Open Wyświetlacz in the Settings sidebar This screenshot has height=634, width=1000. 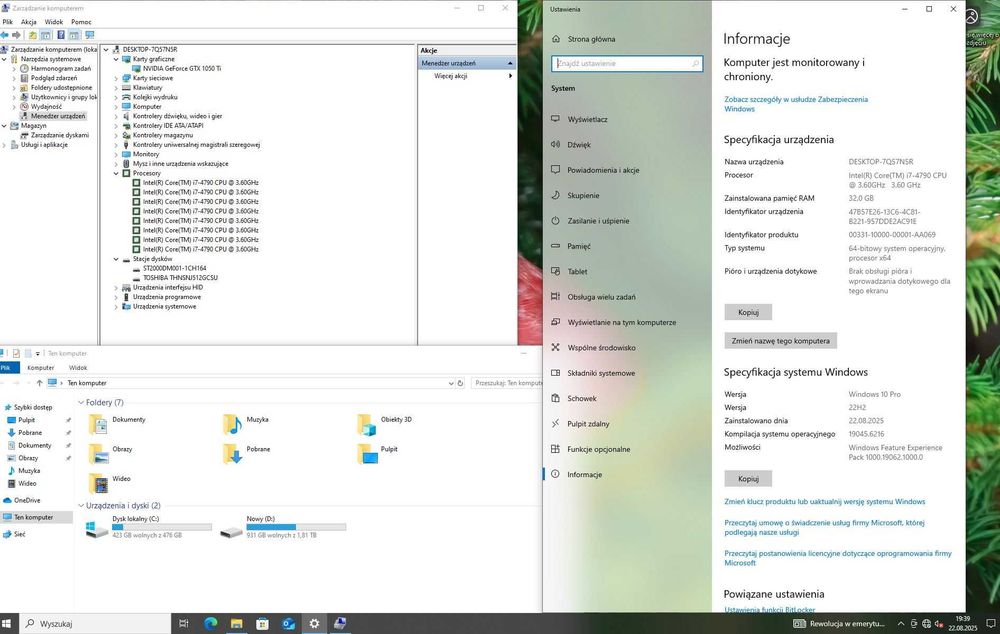587,119
